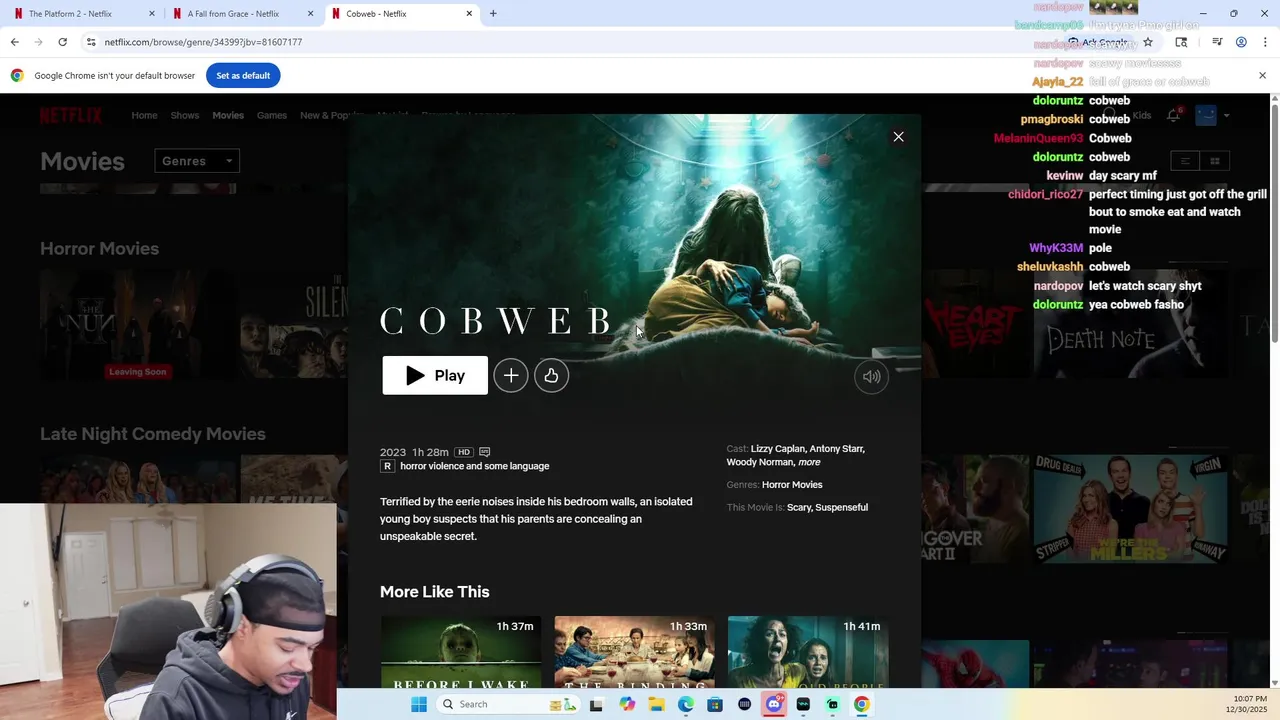
Task: Dismiss the default browser infobar
Action: 1262,76
